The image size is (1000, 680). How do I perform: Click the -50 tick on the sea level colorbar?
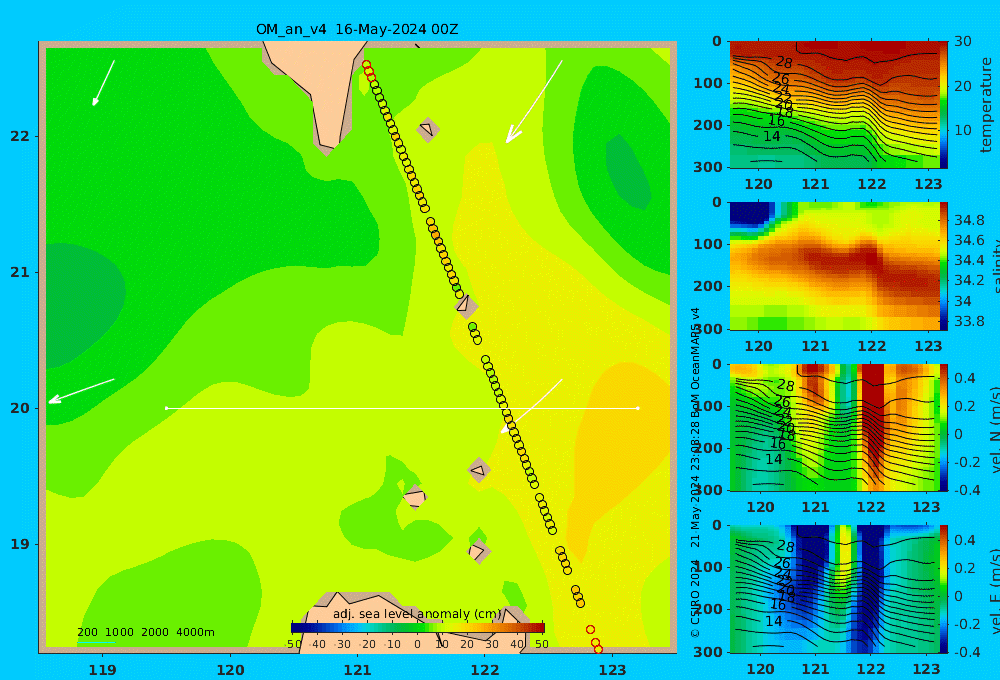point(293,644)
